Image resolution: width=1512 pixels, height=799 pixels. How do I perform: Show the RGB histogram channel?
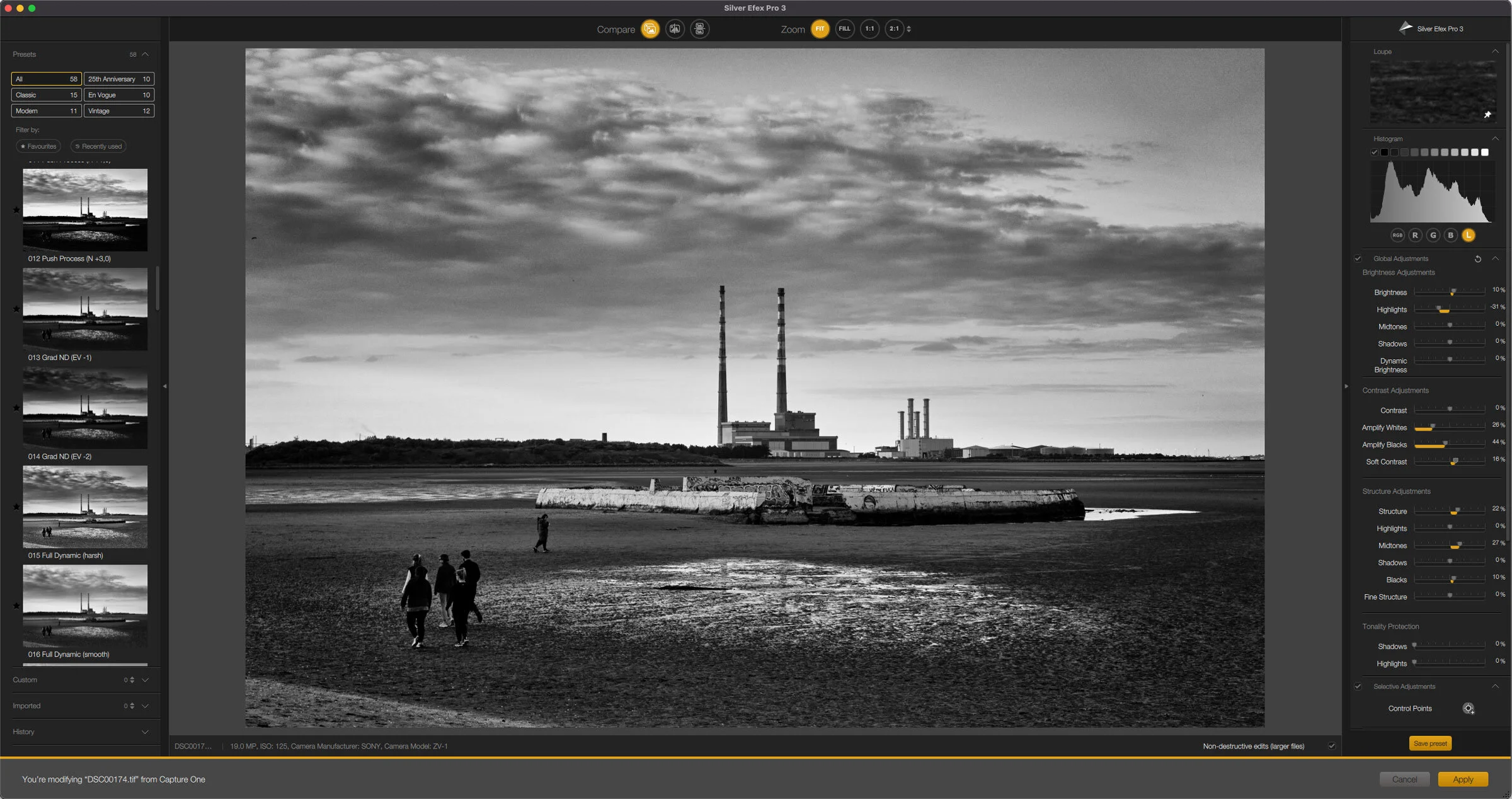pyautogui.click(x=1397, y=236)
